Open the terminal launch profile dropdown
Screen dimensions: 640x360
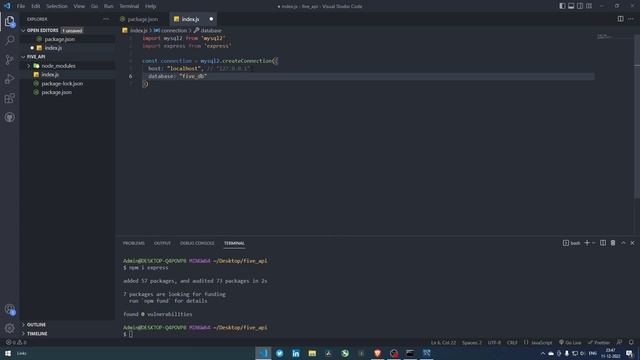click(x=593, y=243)
